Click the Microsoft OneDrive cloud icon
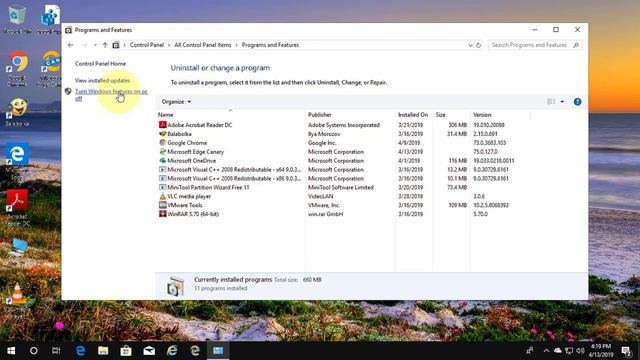640x360 pixels. tap(162, 161)
